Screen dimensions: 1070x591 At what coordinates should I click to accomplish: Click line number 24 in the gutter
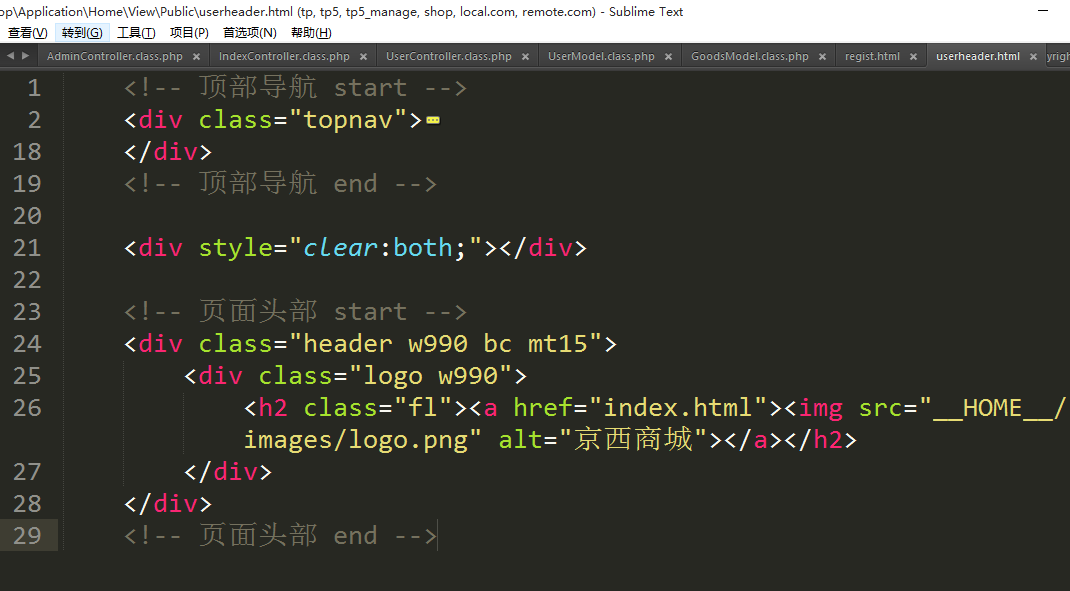[x=28, y=344]
